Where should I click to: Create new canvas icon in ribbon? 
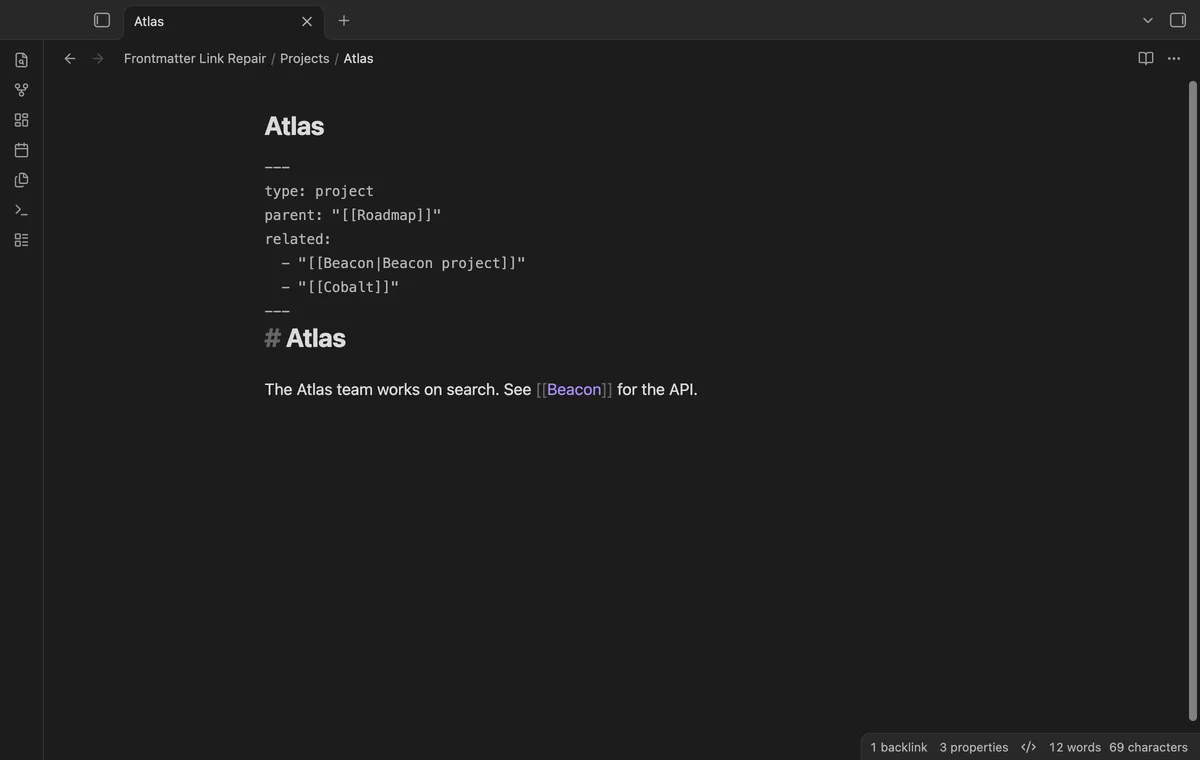click(x=21, y=120)
